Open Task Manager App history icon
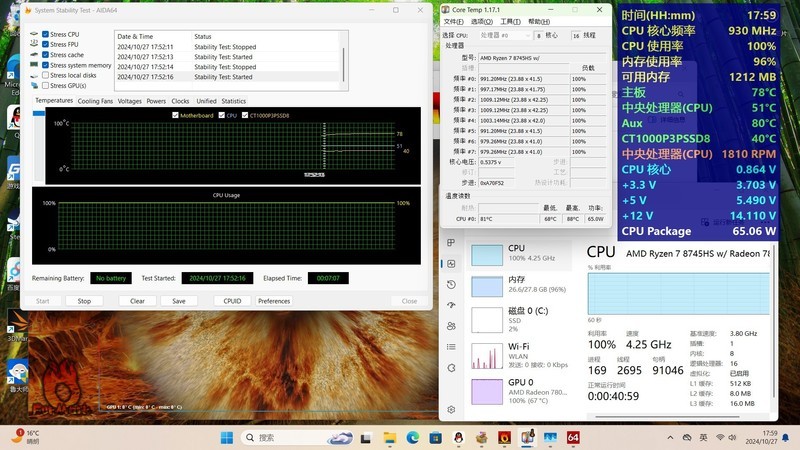This screenshot has width=800, height=450. (x=451, y=285)
